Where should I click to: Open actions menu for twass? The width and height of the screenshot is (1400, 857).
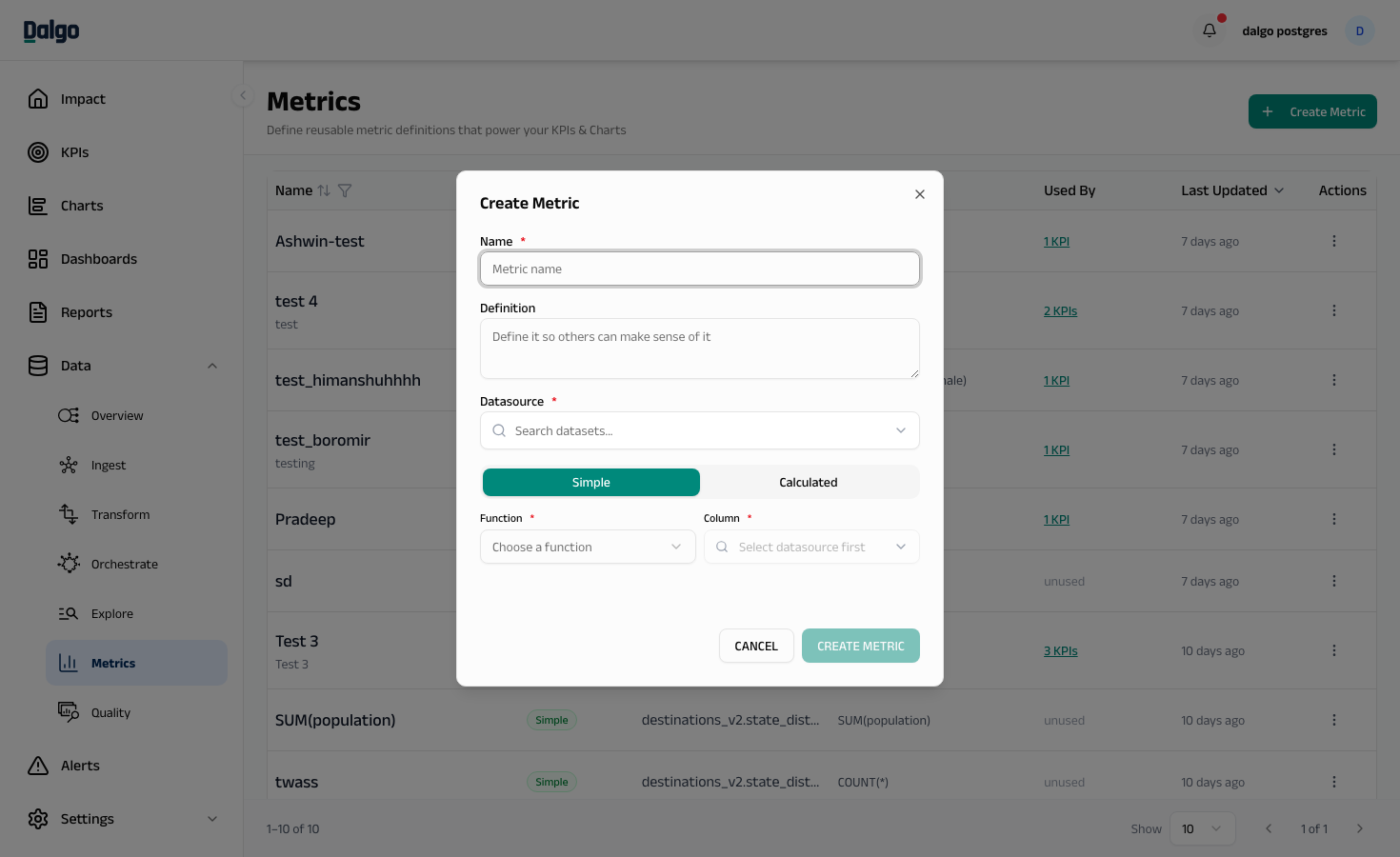pos(1333,782)
